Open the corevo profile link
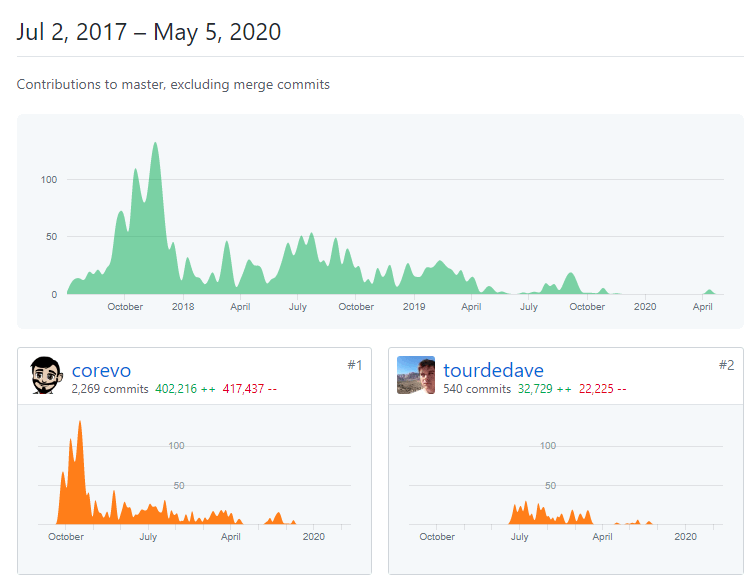 pyautogui.click(x=101, y=370)
